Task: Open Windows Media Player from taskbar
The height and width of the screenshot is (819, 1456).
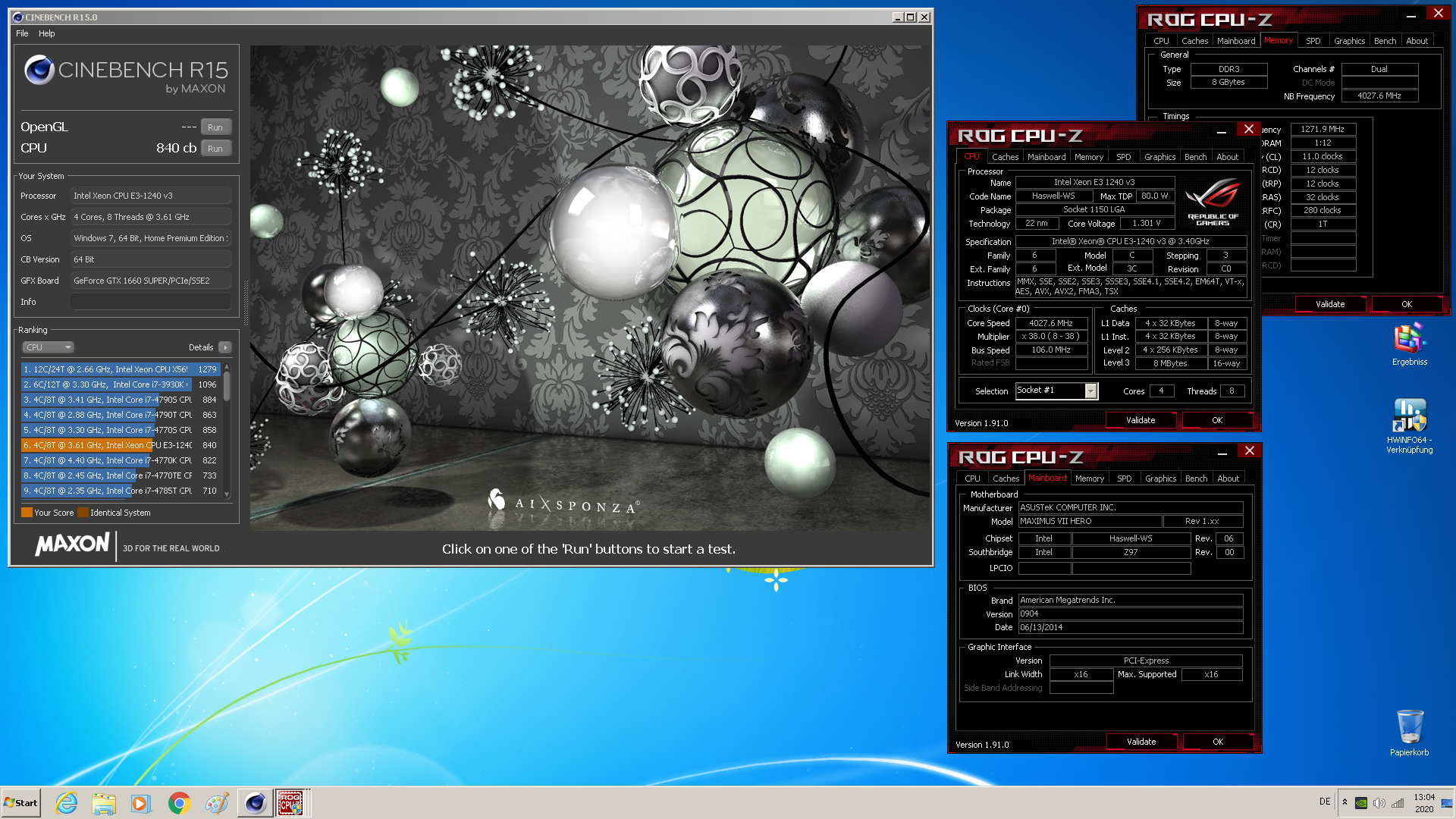Action: 141,803
